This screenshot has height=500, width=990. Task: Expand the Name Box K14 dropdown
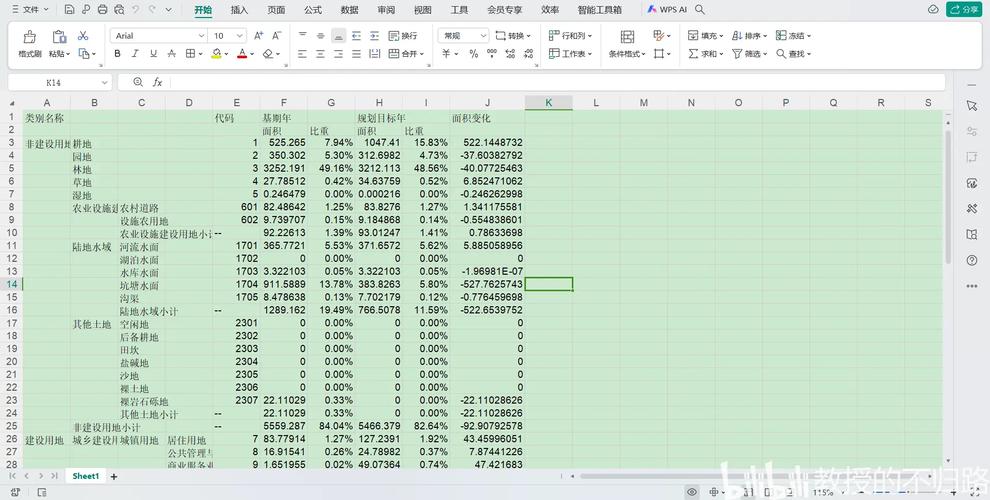point(104,83)
